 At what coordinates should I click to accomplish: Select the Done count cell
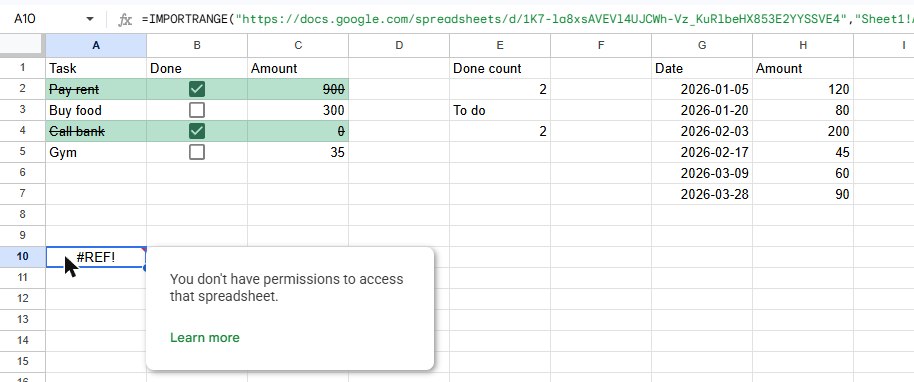coord(500,68)
